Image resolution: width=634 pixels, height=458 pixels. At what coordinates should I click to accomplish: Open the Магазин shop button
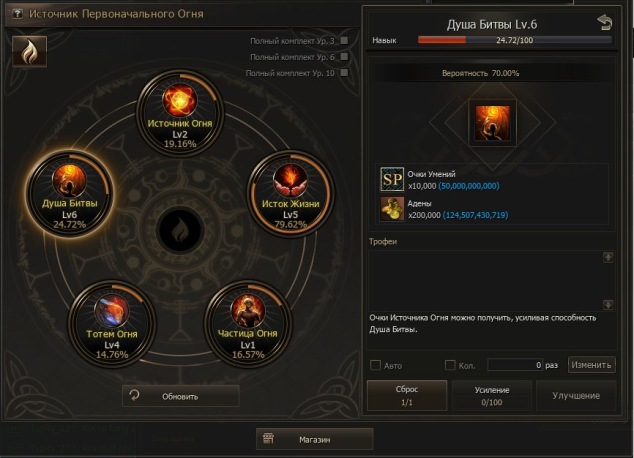click(315, 439)
